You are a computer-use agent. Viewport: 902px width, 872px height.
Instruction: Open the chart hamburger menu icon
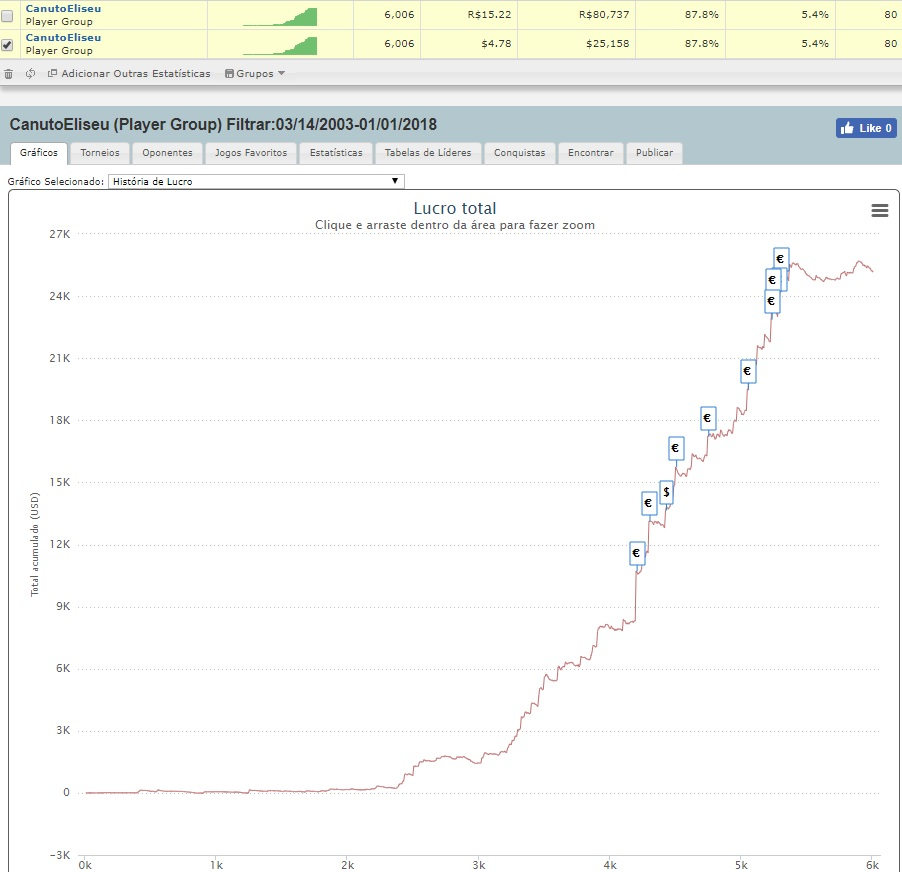880,211
